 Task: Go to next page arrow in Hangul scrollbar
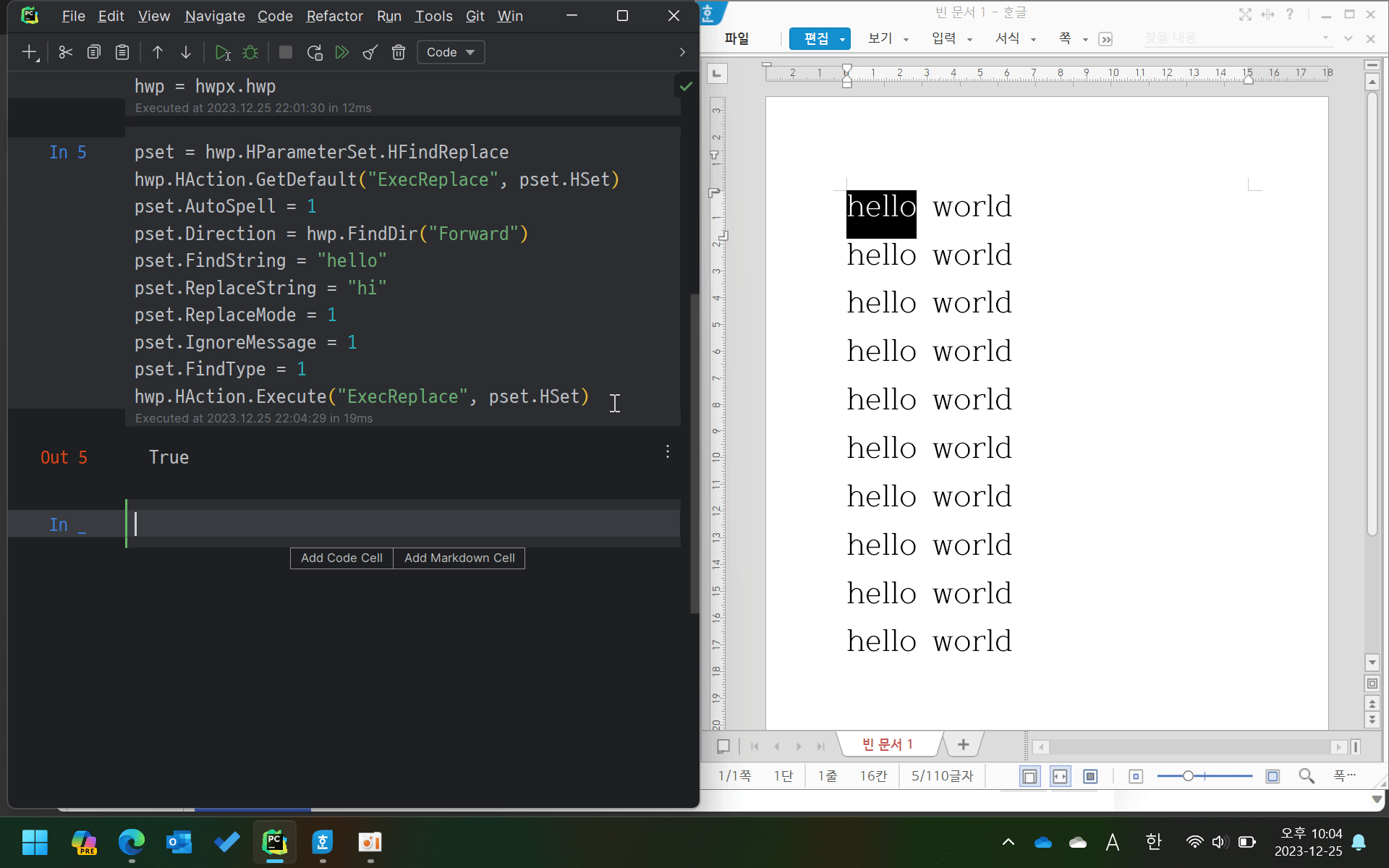(x=1372, y=719)
